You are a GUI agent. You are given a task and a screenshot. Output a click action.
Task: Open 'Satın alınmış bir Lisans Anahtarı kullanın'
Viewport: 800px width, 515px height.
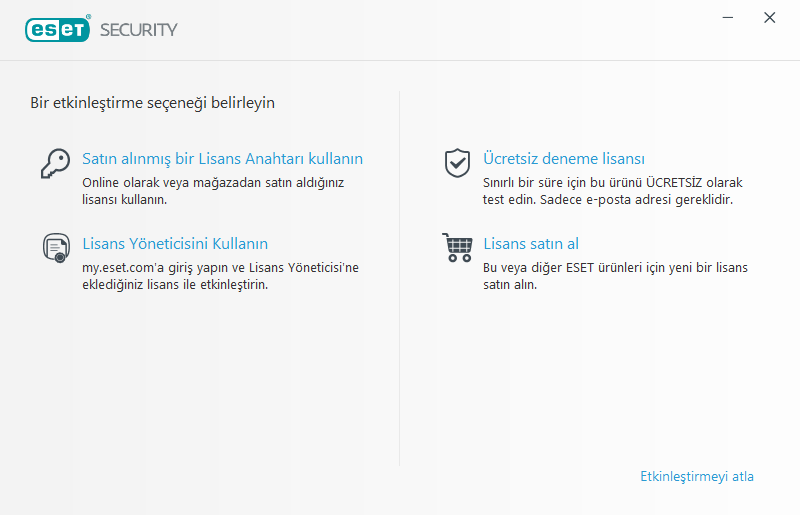click(222, 159)
